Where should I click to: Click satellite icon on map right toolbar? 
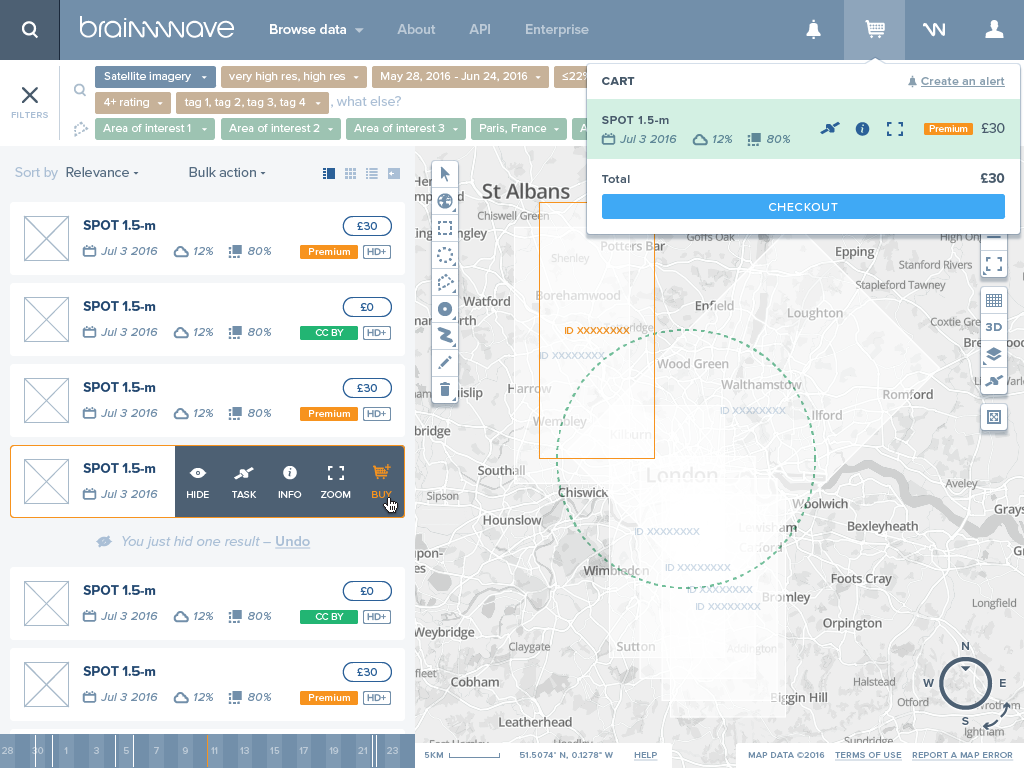993,381
